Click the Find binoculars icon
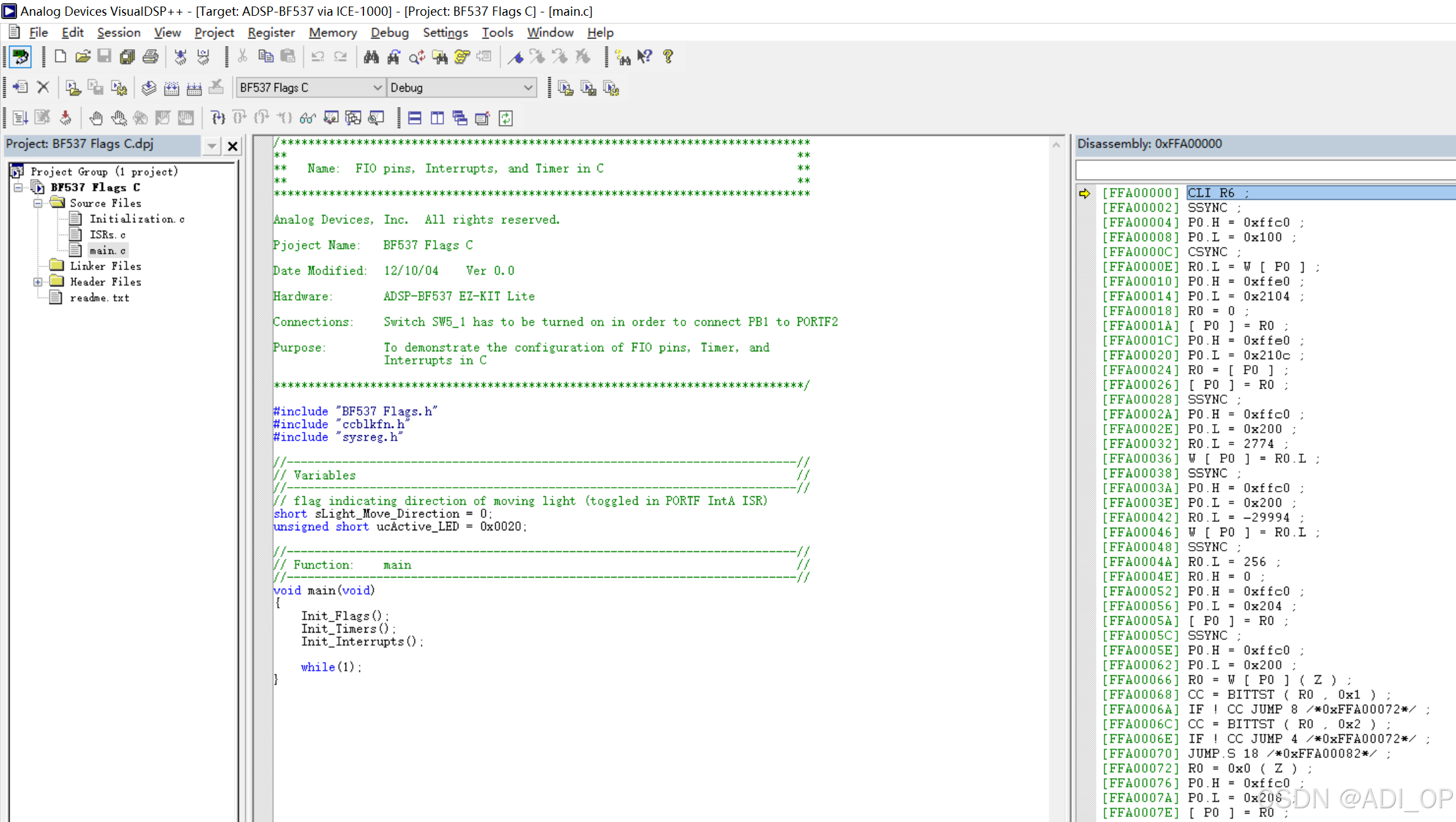 point(371,56)
